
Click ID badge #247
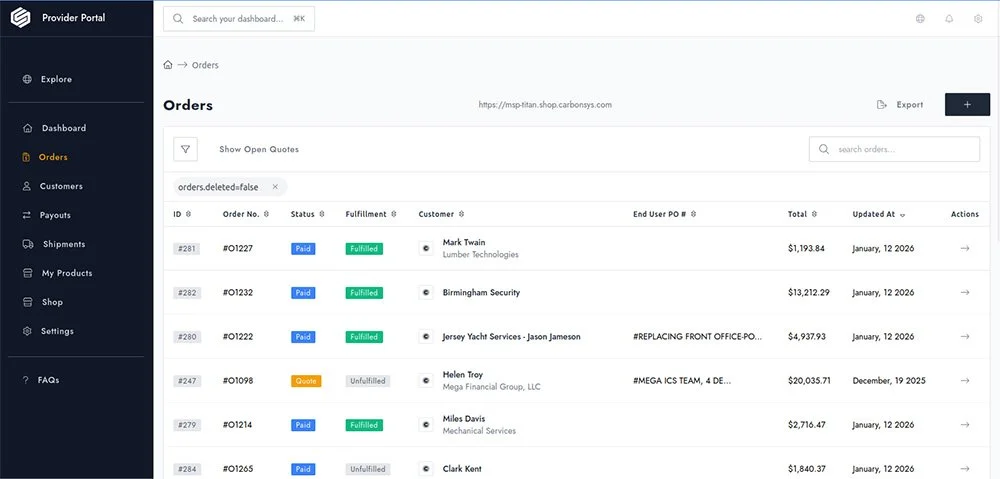(187, 381)
